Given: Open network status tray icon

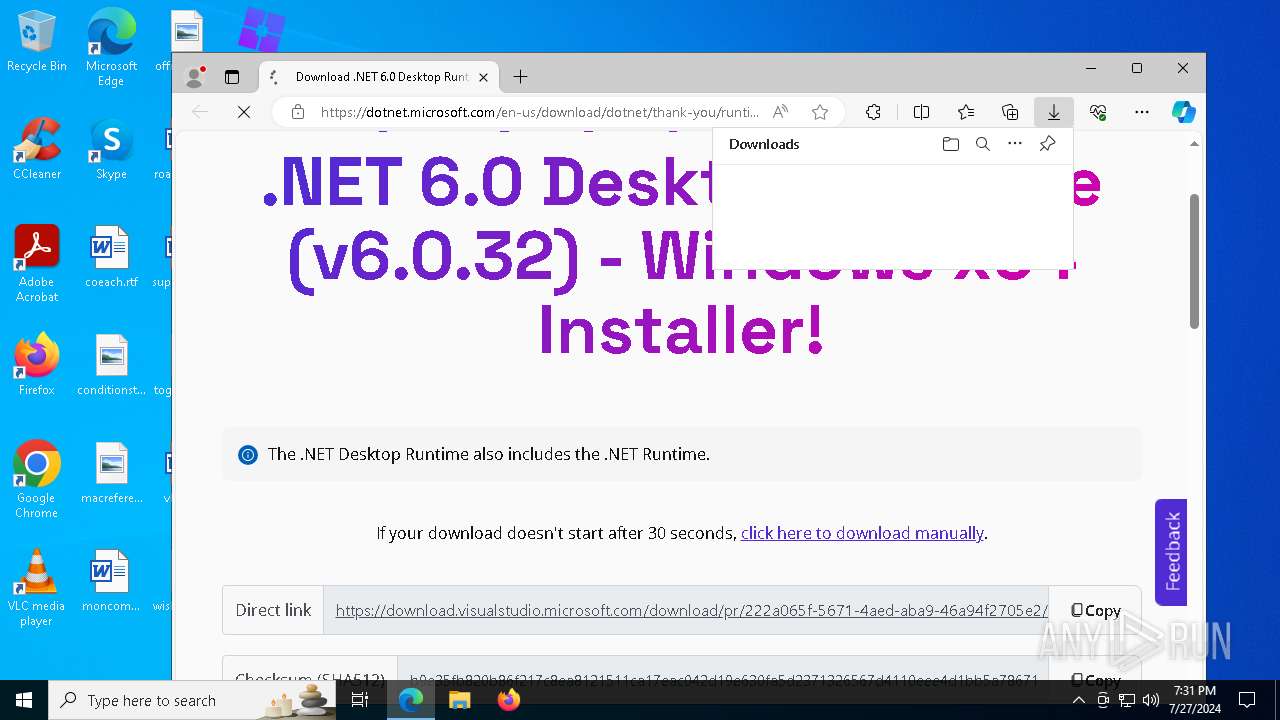Looking at the screenshot, I should tap(1127, 700).
